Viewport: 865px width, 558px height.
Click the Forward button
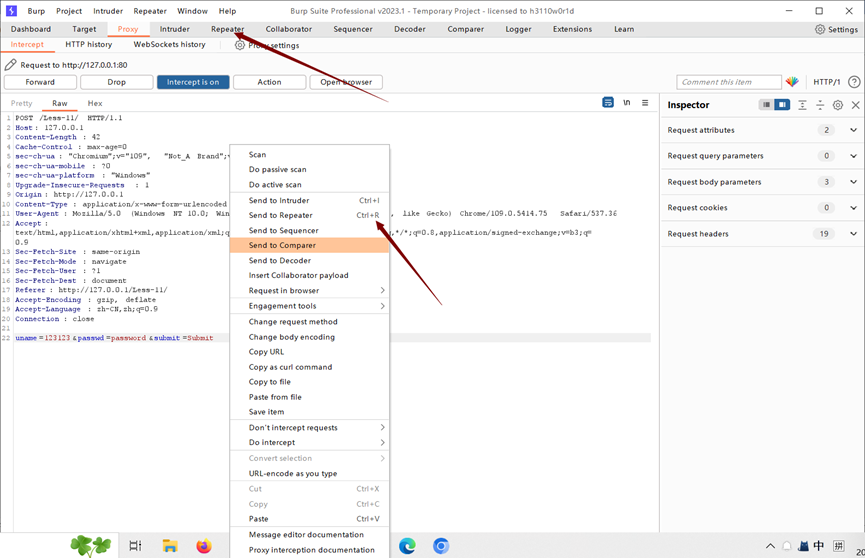tap(40, 82)
